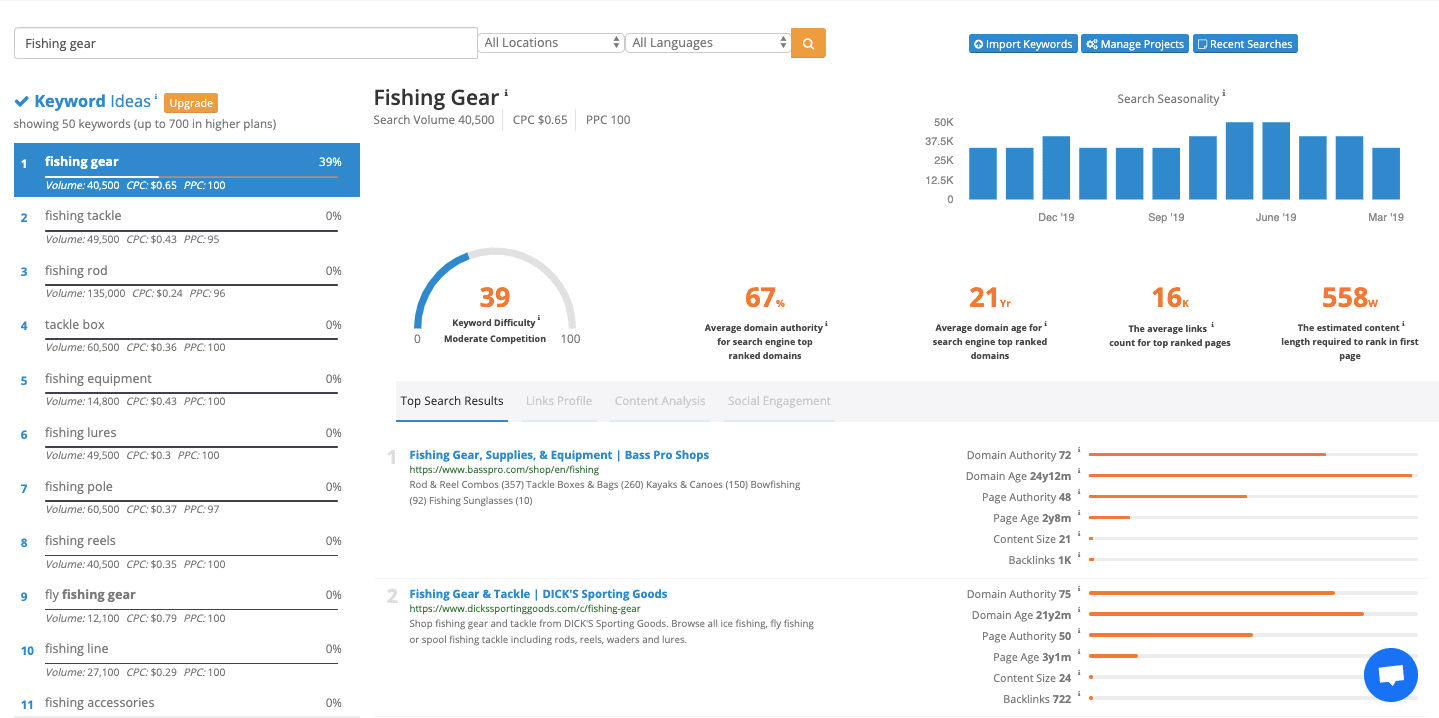Screen dimensions: 1439x718
Task: Open Recent Searches
Action: [1245, 44]
